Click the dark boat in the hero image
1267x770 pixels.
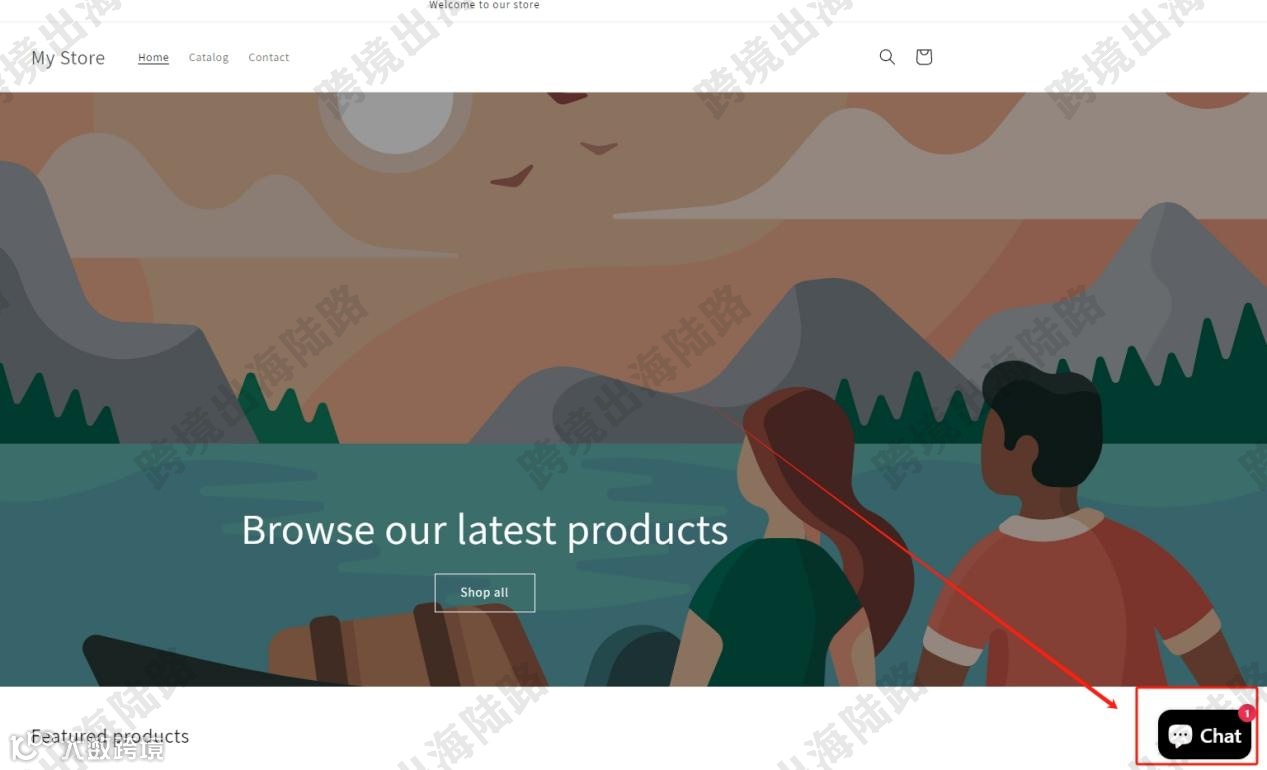[200, 662]
